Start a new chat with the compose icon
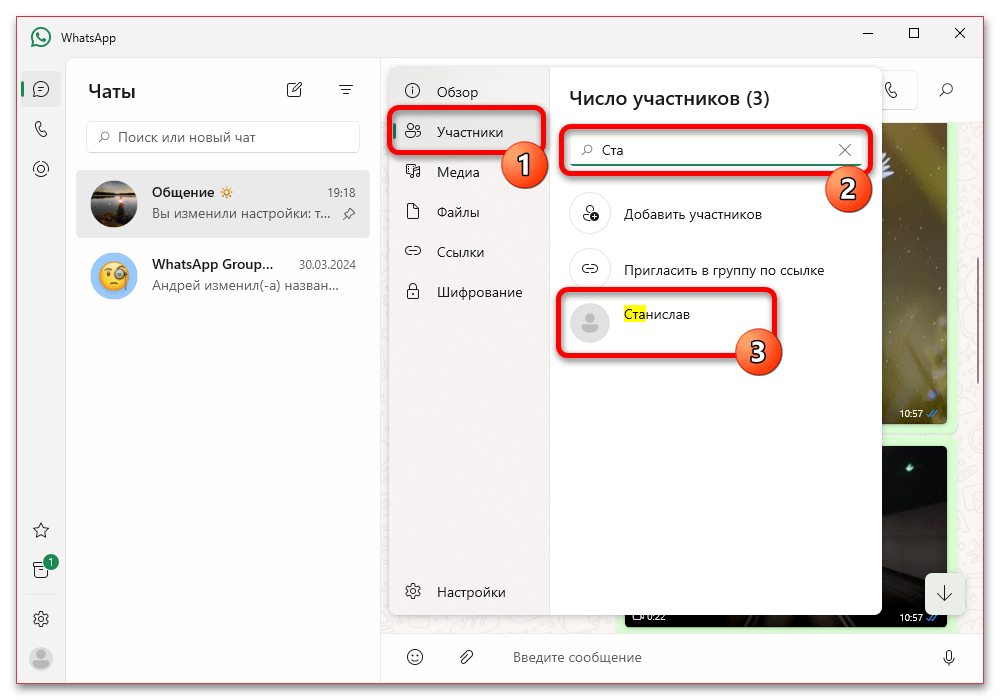This screenshot has width=1000, height=700. (x=294, y=90)
